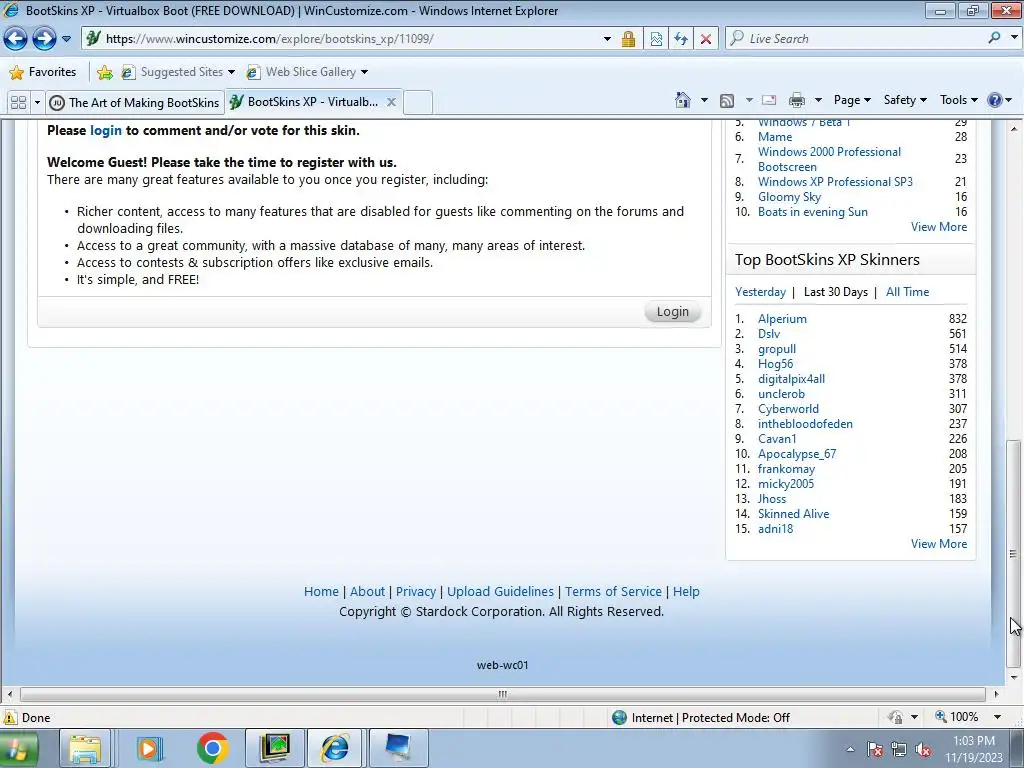Open the footer Upload Guidelines link

[x=500, y=592]
